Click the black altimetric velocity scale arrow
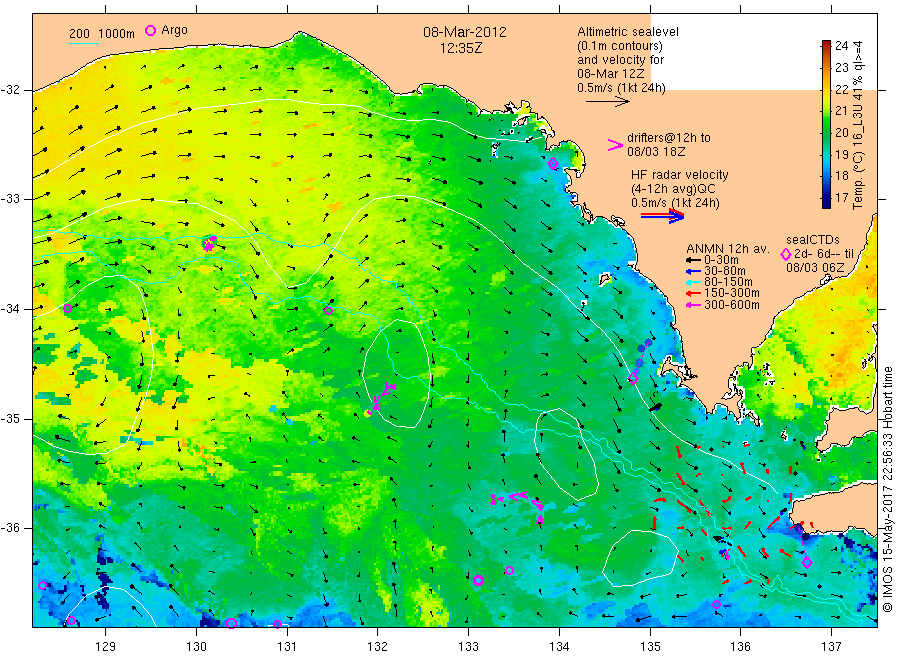This screenshot has height=660, width=900. coord(607,102)
